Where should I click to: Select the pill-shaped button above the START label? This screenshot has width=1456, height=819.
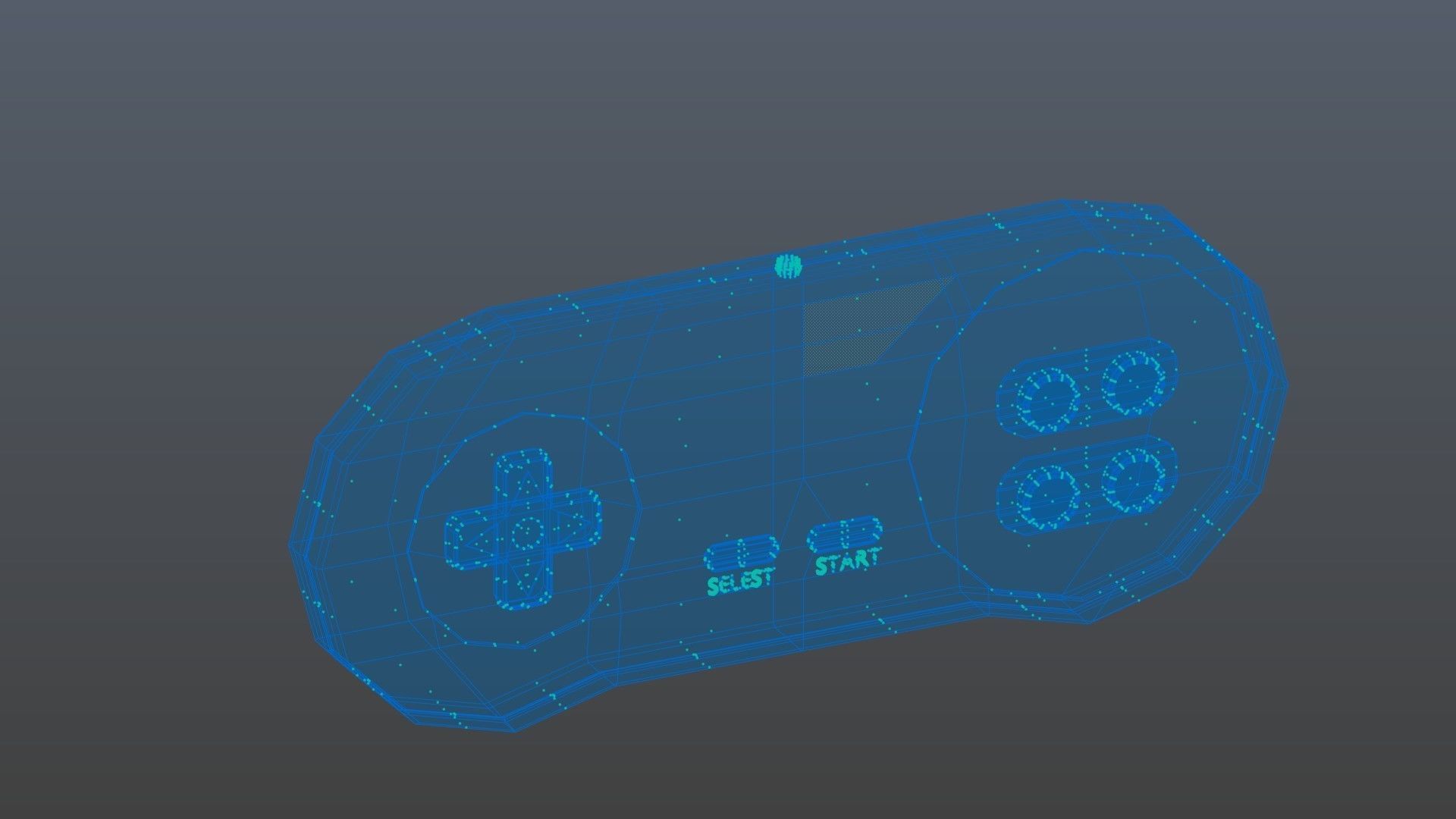click(845, 535)
